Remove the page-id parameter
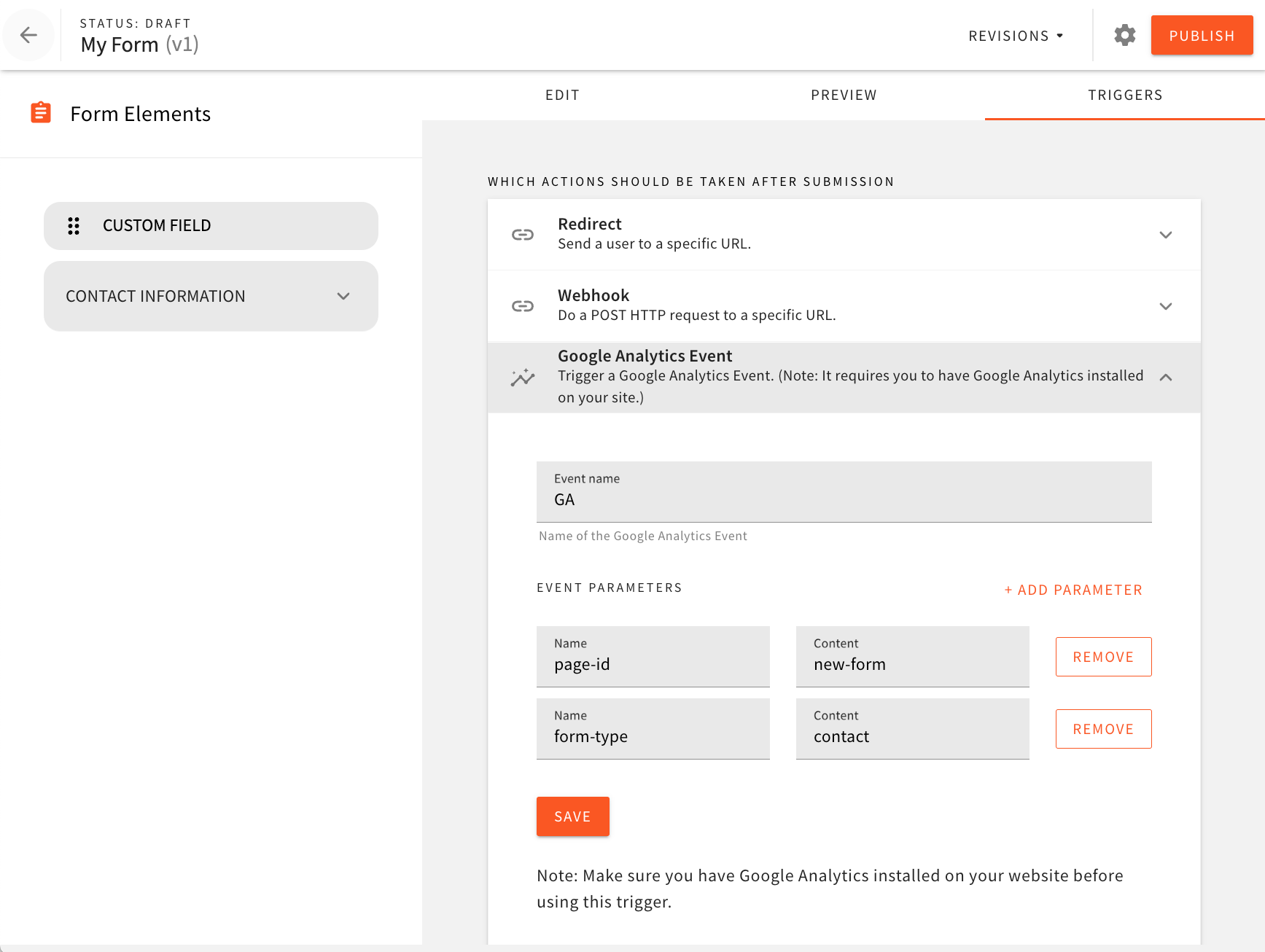 pyautogui.click(x=1103, y=656)
